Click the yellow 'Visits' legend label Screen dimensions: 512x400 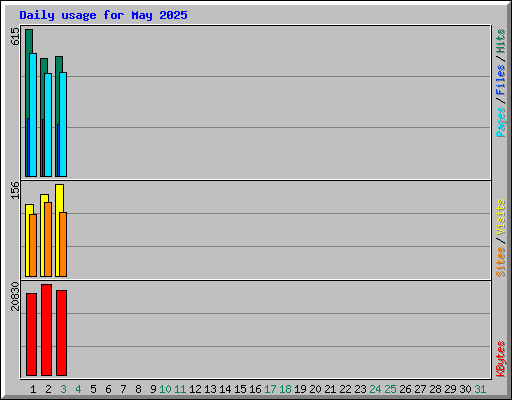pyautogui.click(x=501, y=217)
